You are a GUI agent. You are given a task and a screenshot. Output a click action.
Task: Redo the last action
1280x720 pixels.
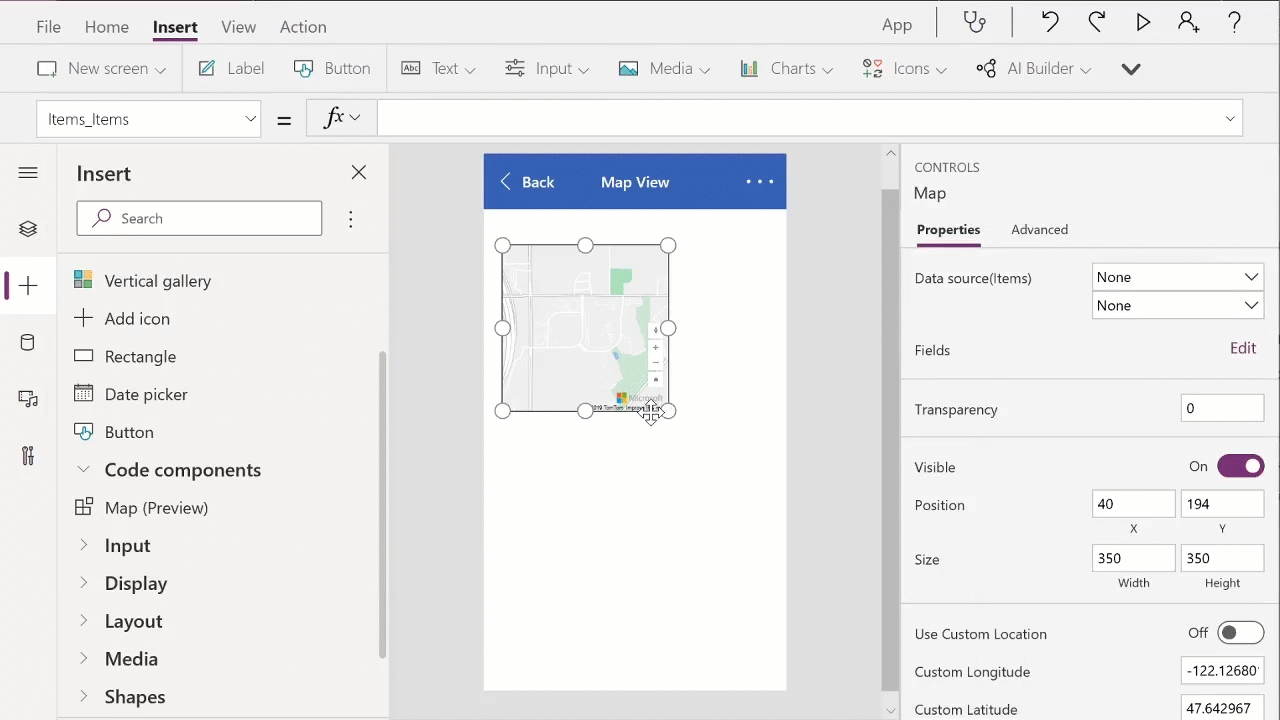pyautogui.click(x=1096, y=22)
